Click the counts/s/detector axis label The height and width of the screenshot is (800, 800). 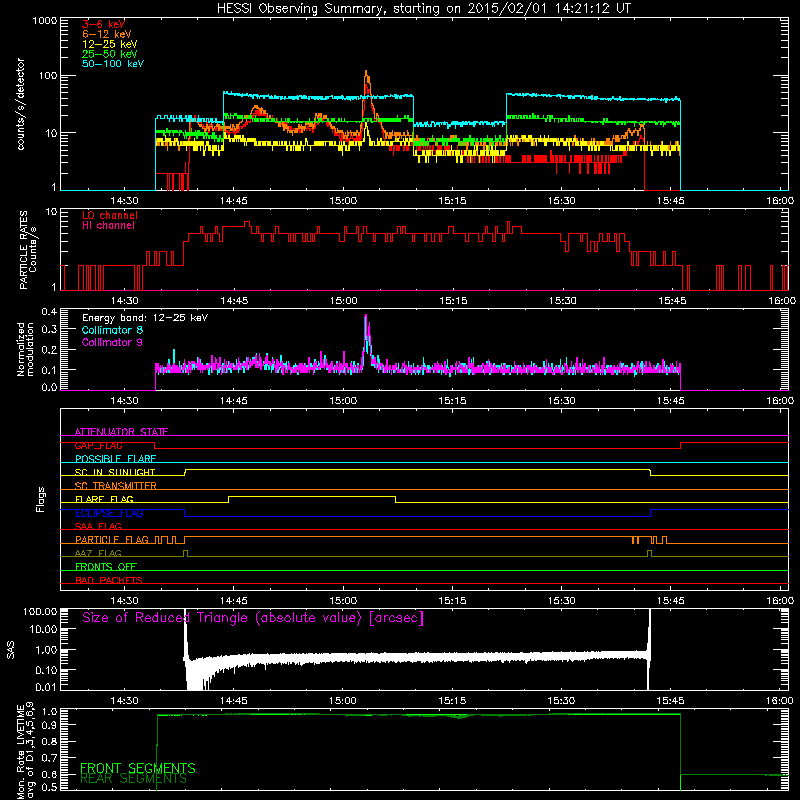(x=20, y=104)
